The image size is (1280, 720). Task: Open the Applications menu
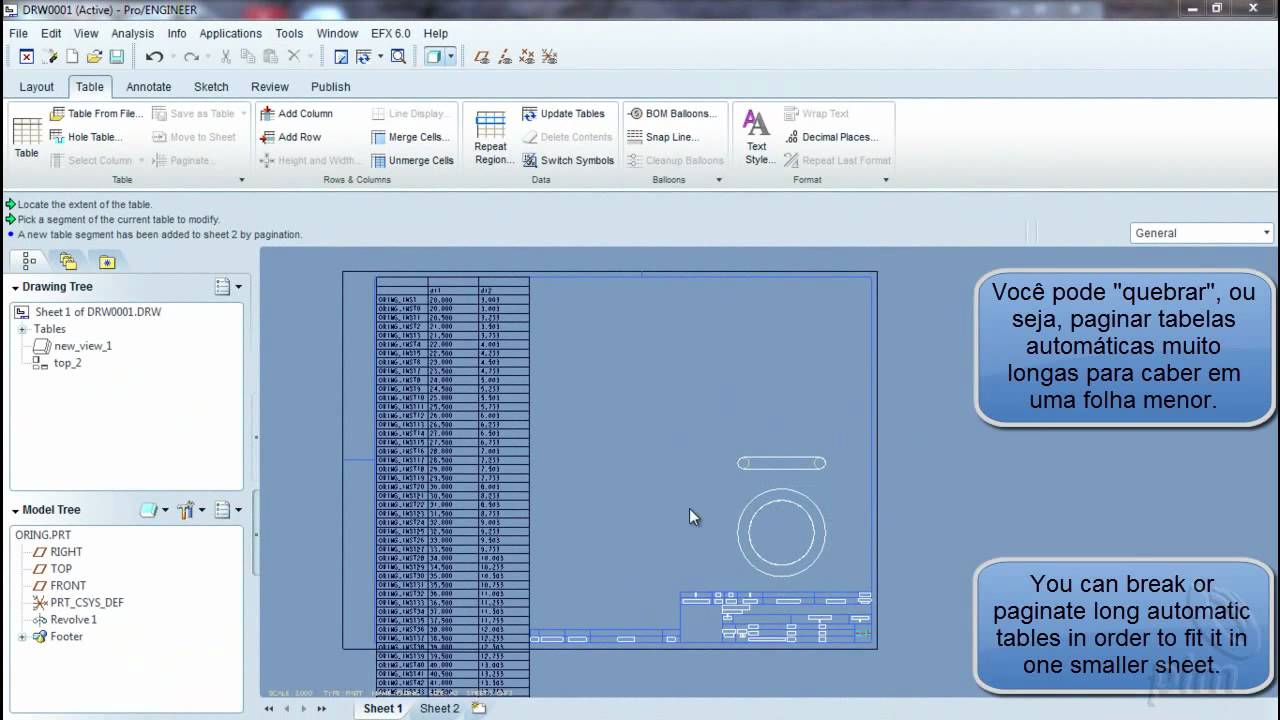pos(230,33)
